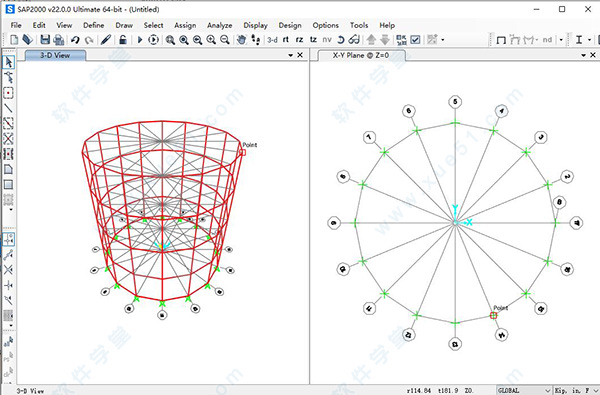Image resolution: width=600 pixels, height=395 pixels.
Task: Open dropdown arrow beside I-beam icon
Action: [590, 40]
